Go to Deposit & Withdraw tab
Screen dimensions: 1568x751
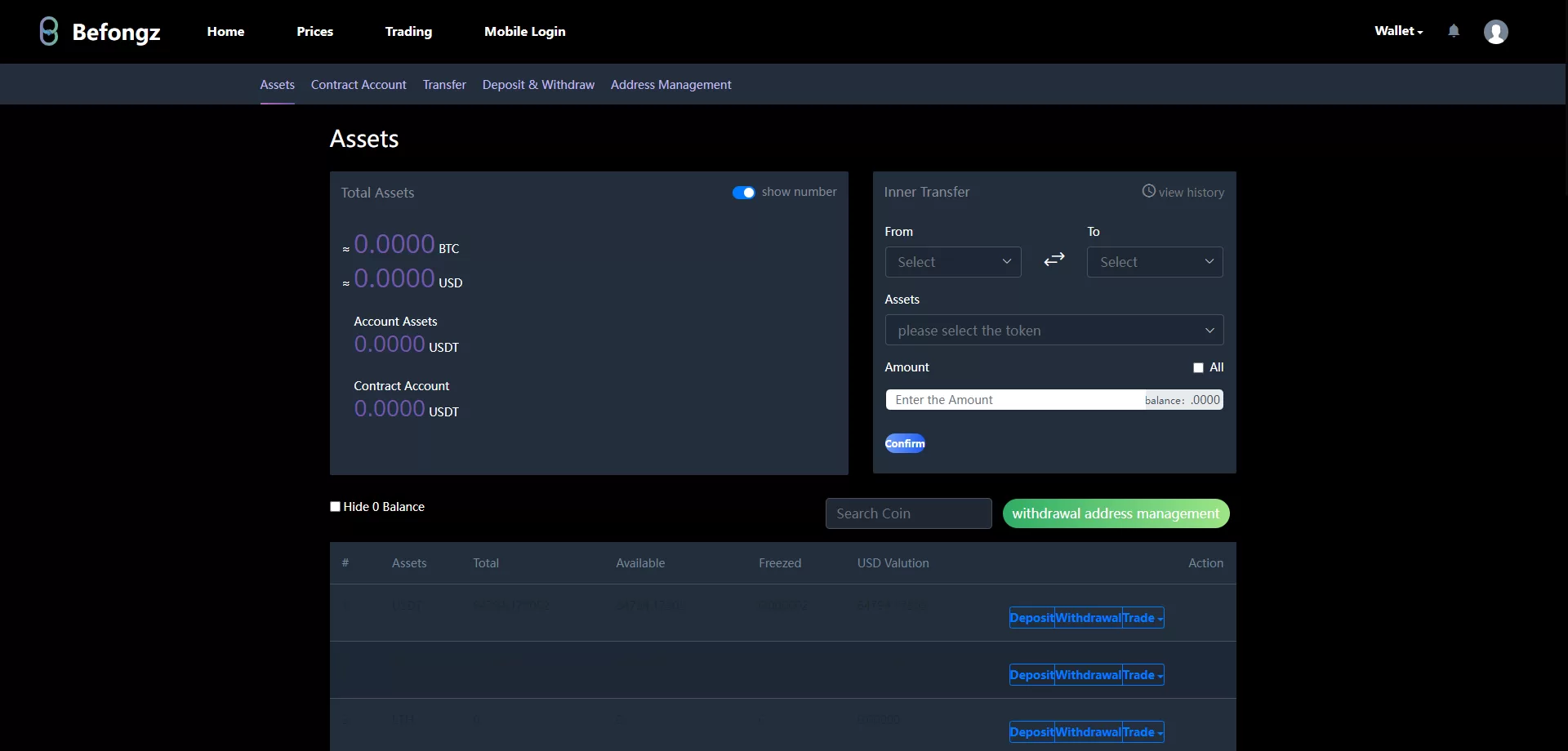pos(538,85)
